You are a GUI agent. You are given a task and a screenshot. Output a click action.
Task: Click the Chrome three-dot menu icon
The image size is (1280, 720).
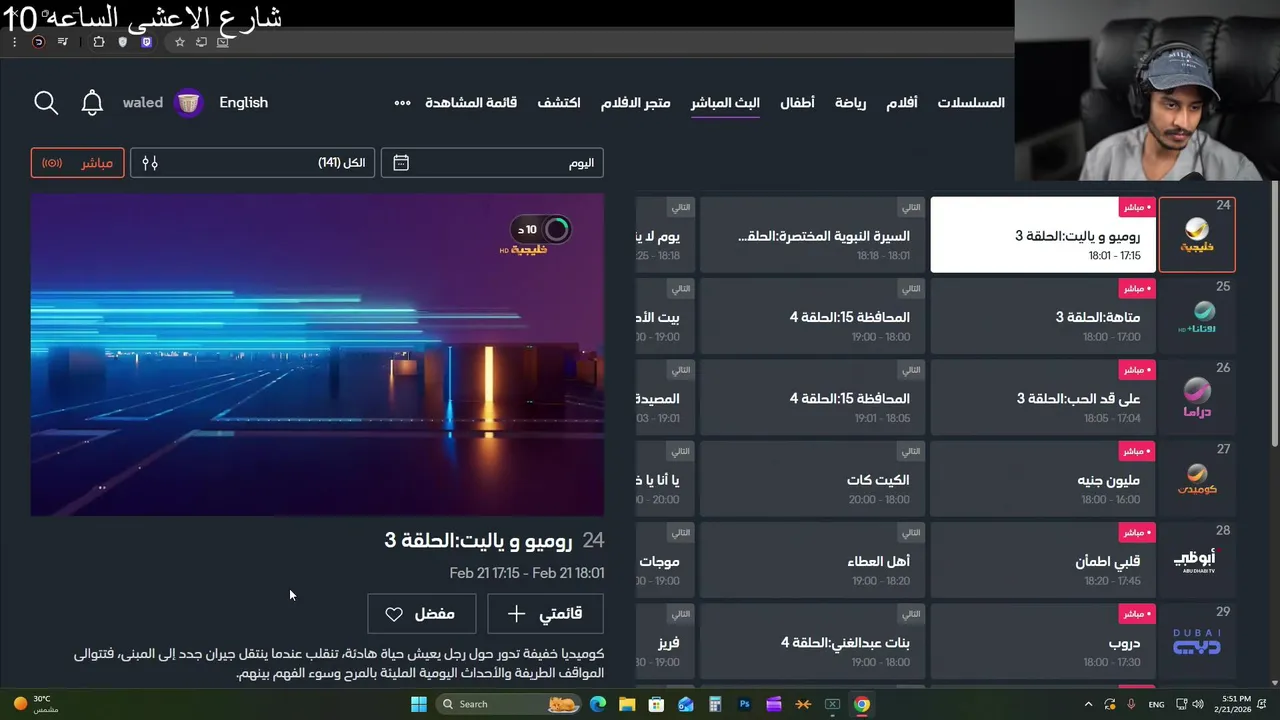[x=14, y=42]
